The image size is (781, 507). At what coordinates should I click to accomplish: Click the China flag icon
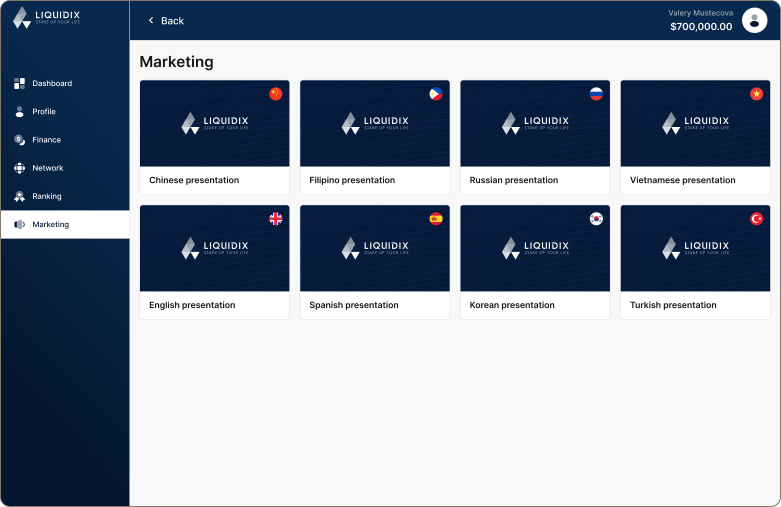[x=276, y=94]
